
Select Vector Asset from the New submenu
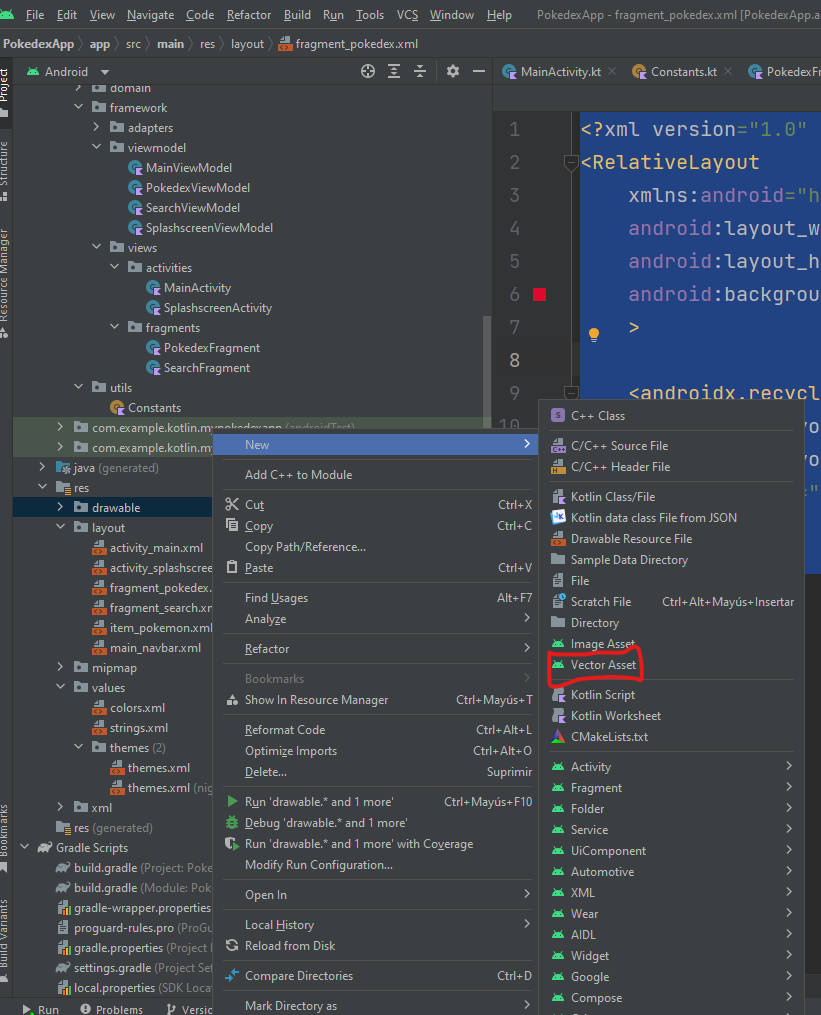point(602,665)
